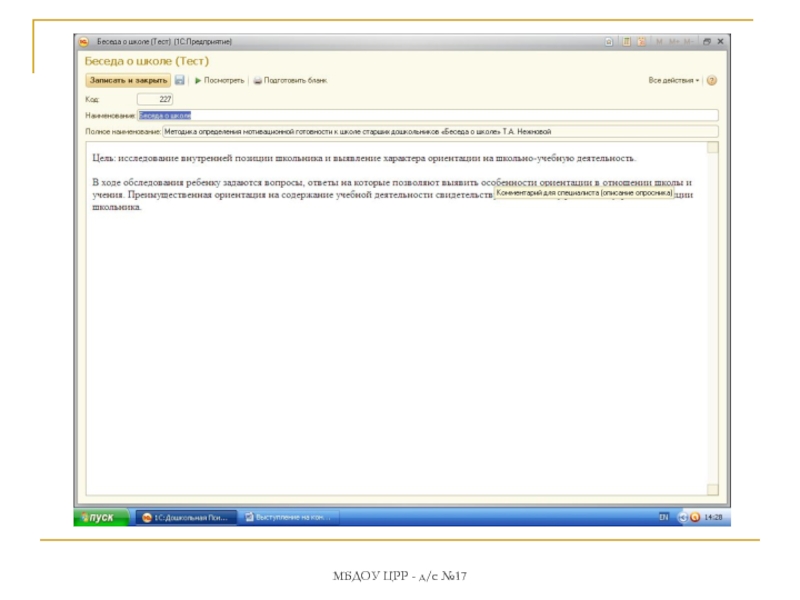Switch to Выступление на кон... taskbar item

click(x=289, y=517)
